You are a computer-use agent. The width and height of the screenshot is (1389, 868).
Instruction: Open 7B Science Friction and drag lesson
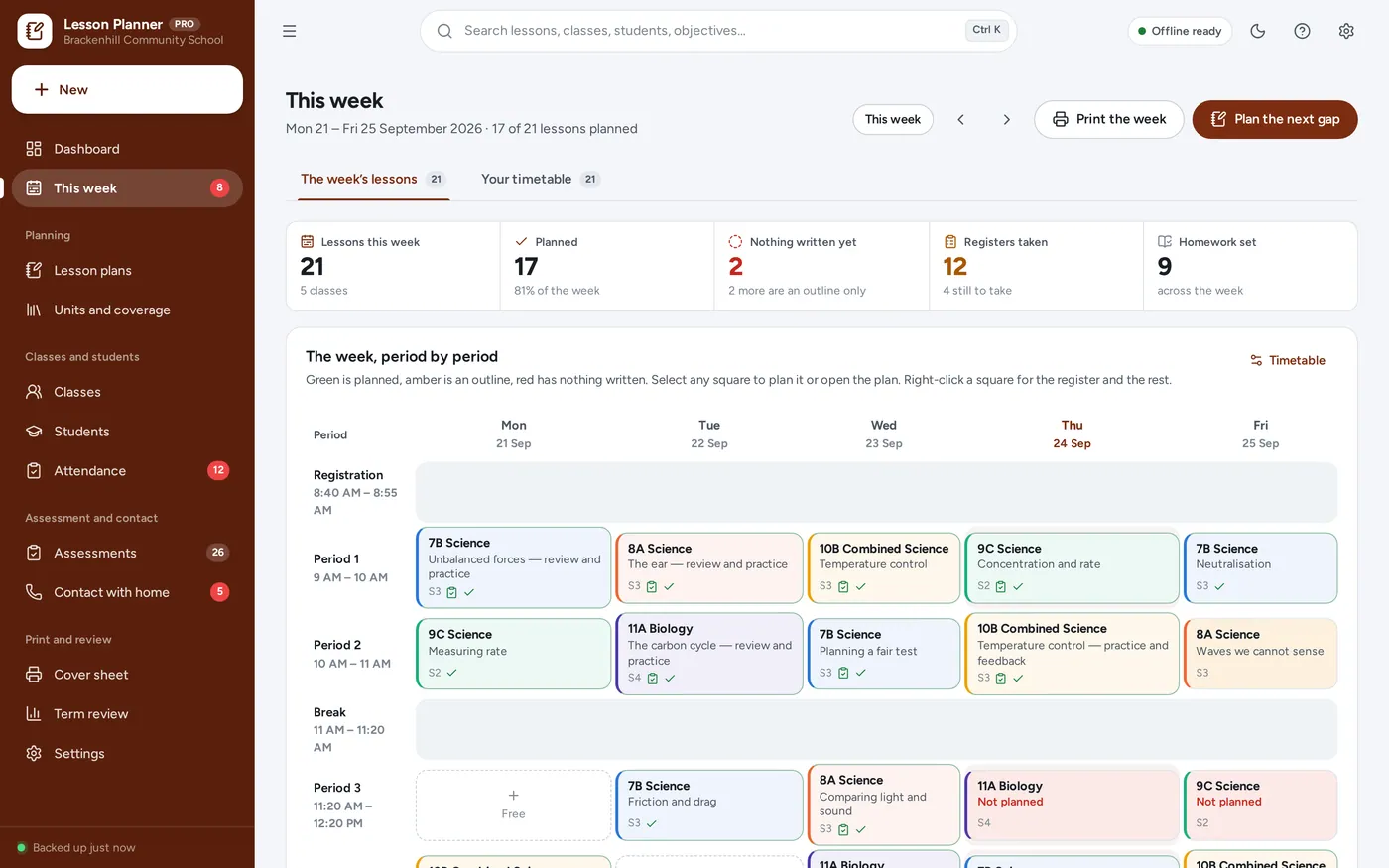pyautogui.click(x=709, y=805)
